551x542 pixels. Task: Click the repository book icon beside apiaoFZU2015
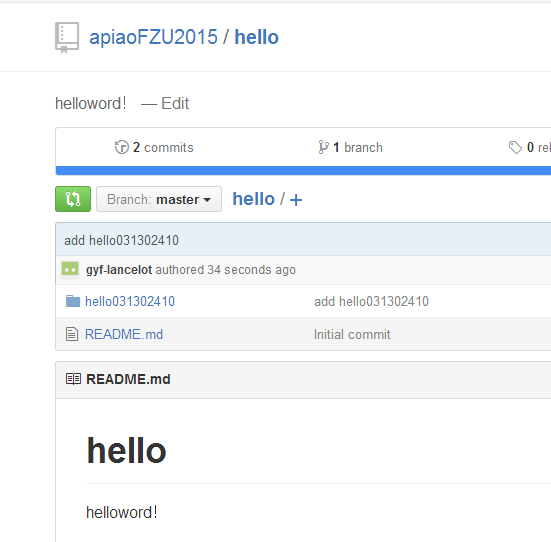pos(67,38)
